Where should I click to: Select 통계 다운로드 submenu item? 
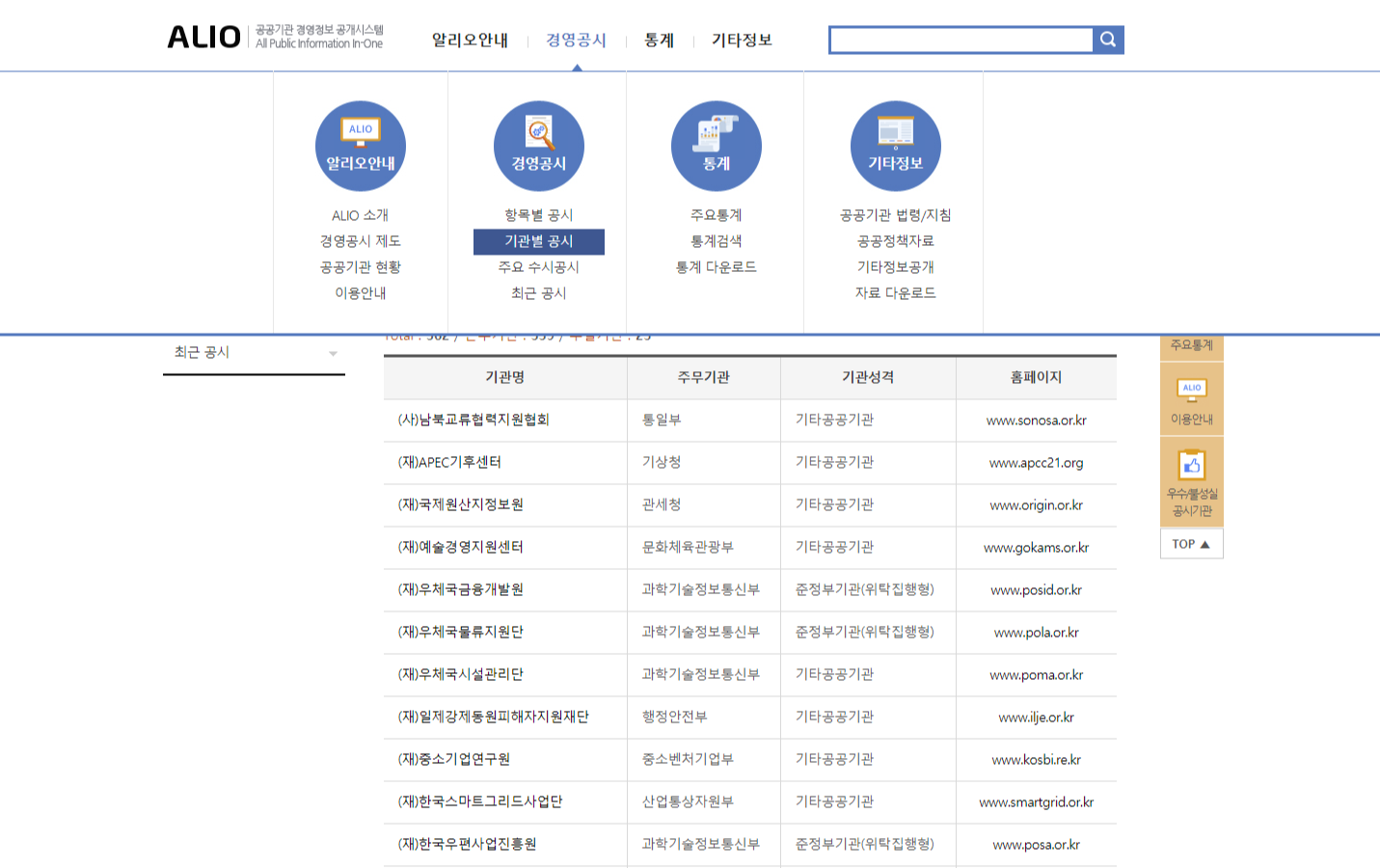point(717,267)
